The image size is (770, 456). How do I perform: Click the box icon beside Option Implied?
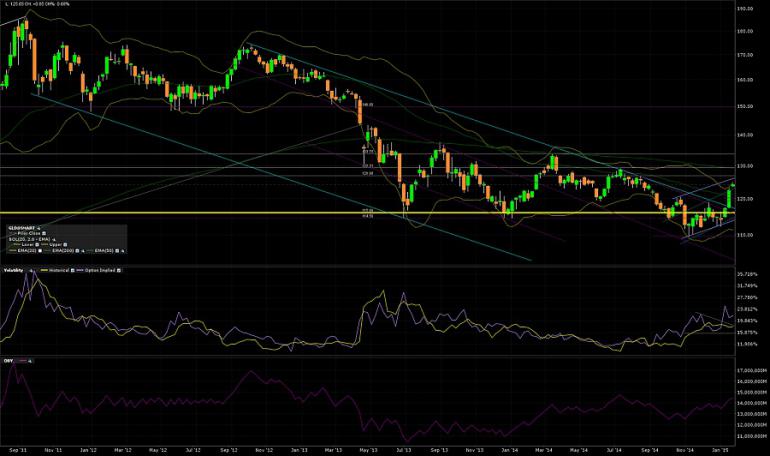tap(118, 270)
